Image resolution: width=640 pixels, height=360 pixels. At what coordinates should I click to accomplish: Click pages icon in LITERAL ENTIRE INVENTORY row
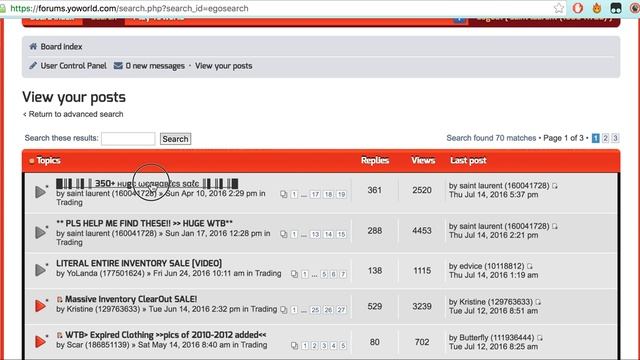[294, 274]
